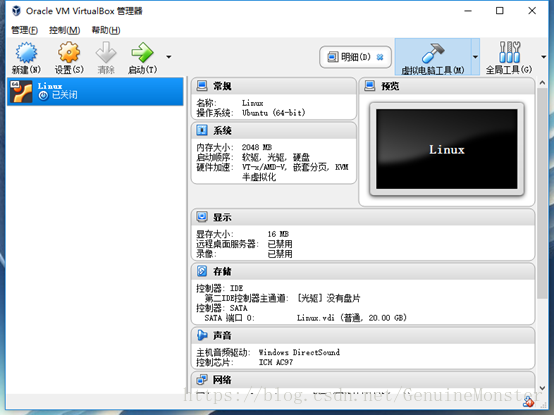554x415 pixels.
Task: Minimize the VirtualBox manager window
Action: click(468, 11)
